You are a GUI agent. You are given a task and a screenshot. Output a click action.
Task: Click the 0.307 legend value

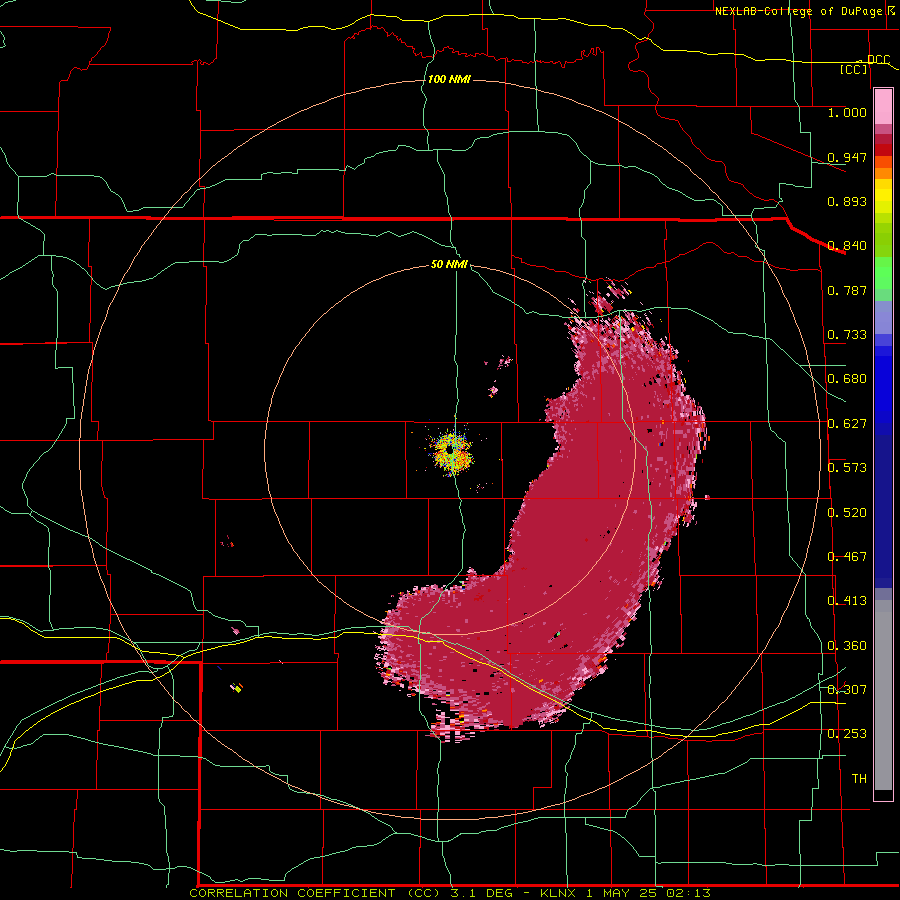[x=847, y=689]
